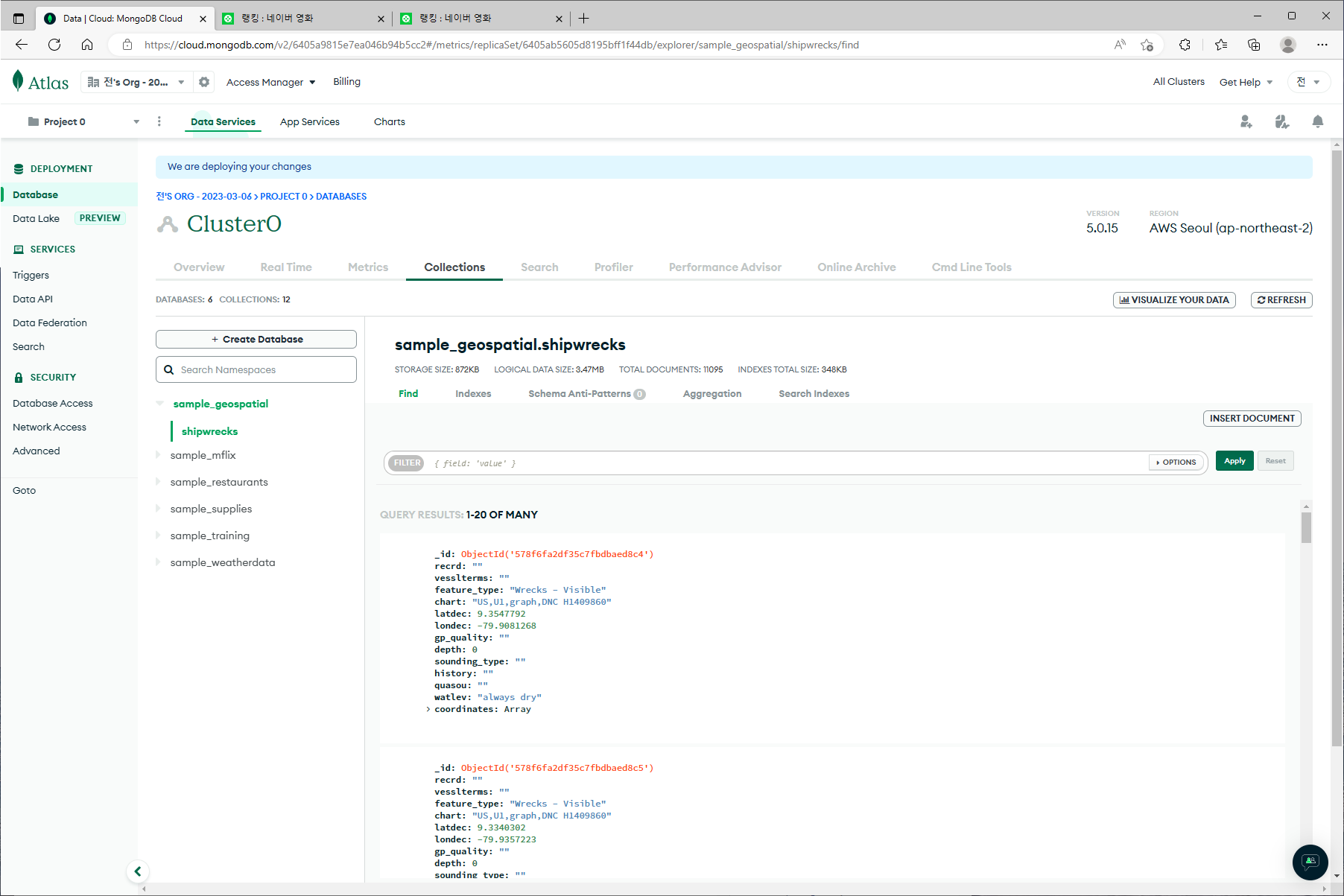The image size is (1344, 896).
Task: Open Access Manager dropdown
Action: tap(270, 82)
